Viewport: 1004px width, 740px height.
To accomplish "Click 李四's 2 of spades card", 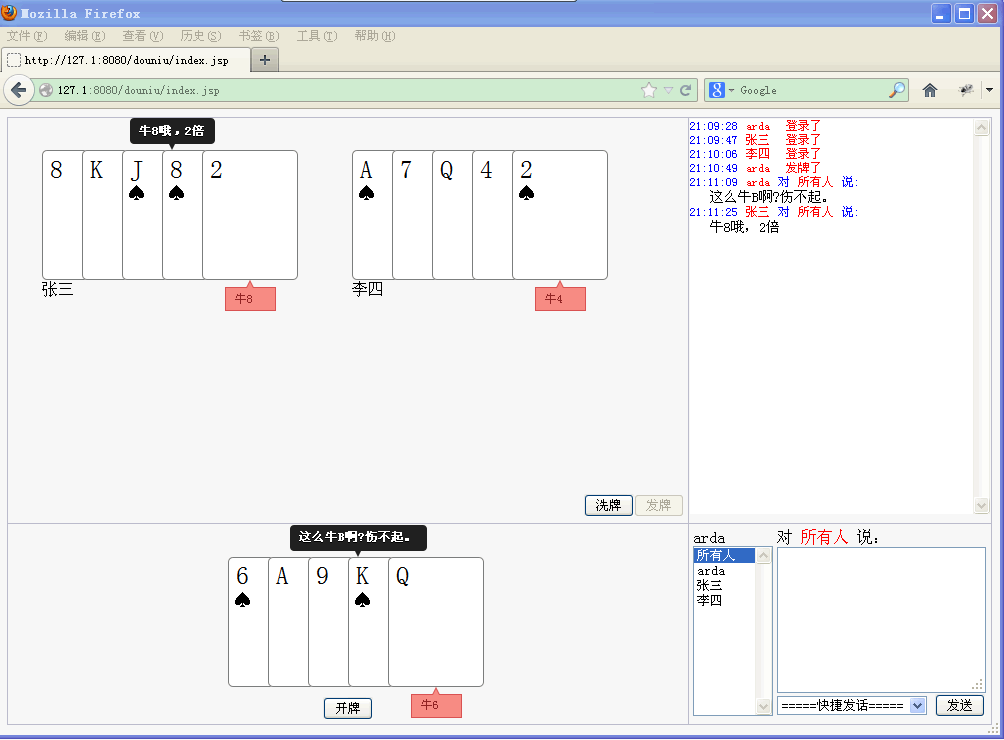I will 560,215.
